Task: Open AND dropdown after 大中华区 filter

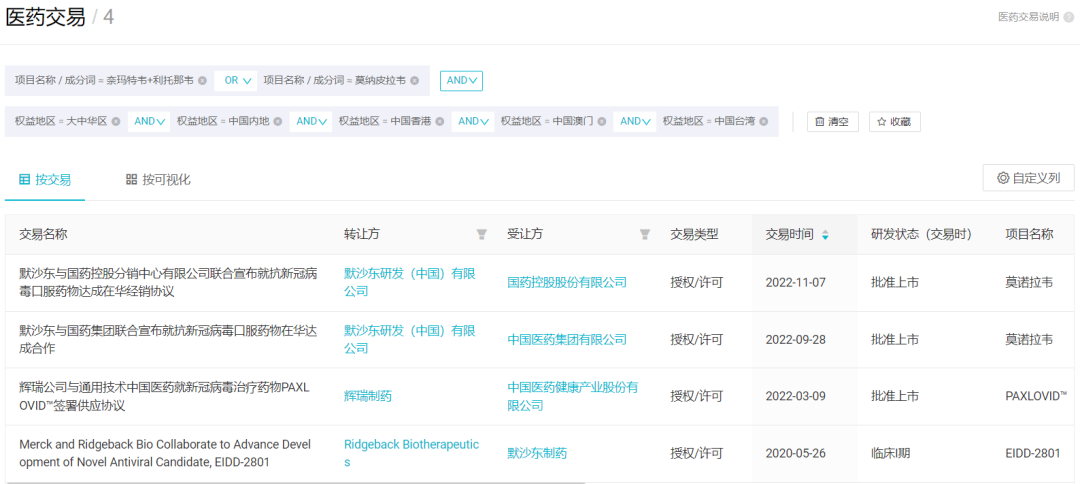Action: [149, 121]
